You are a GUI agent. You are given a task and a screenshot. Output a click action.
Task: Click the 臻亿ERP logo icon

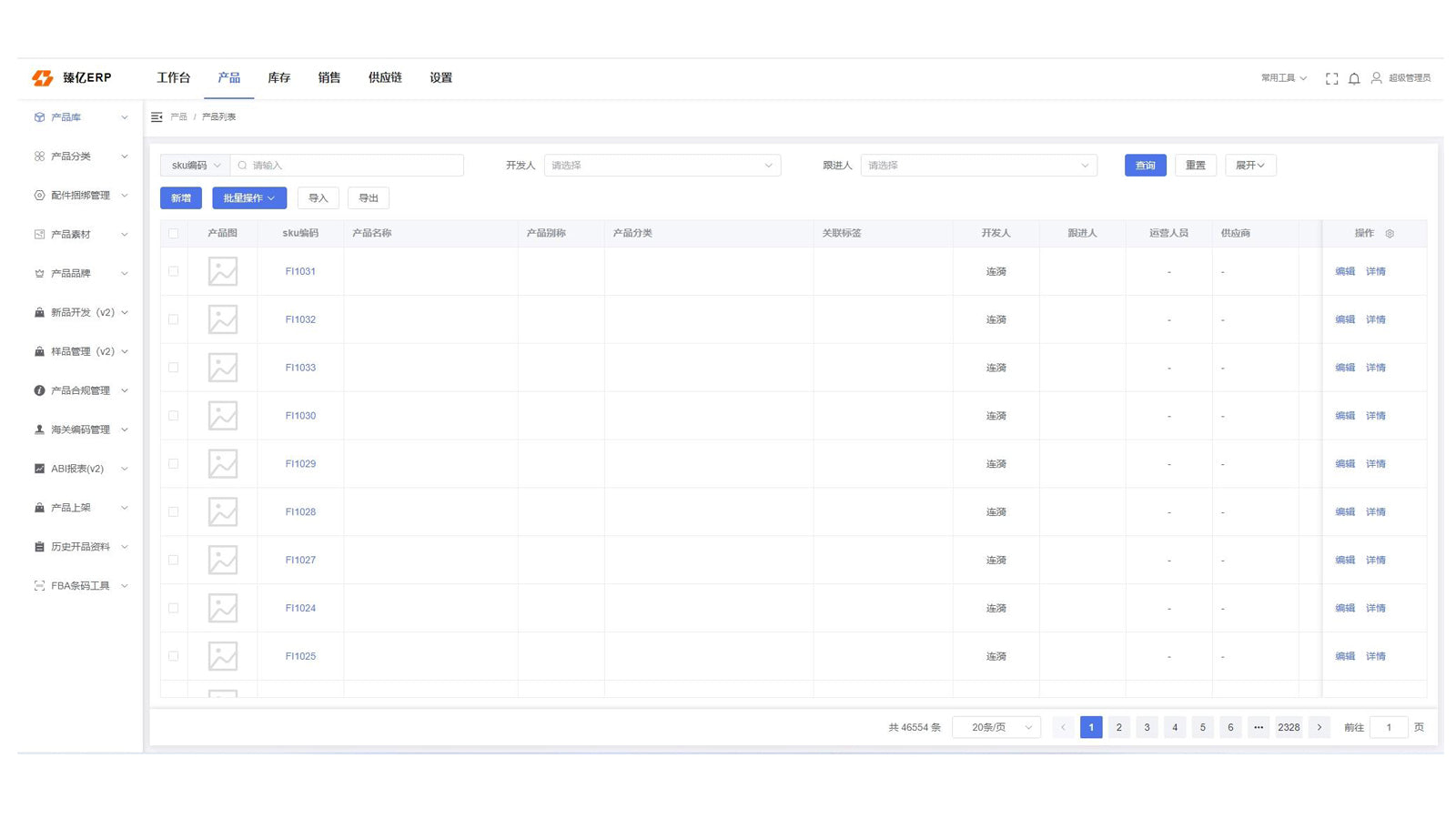pyautogui.click(x=43, y=78)
